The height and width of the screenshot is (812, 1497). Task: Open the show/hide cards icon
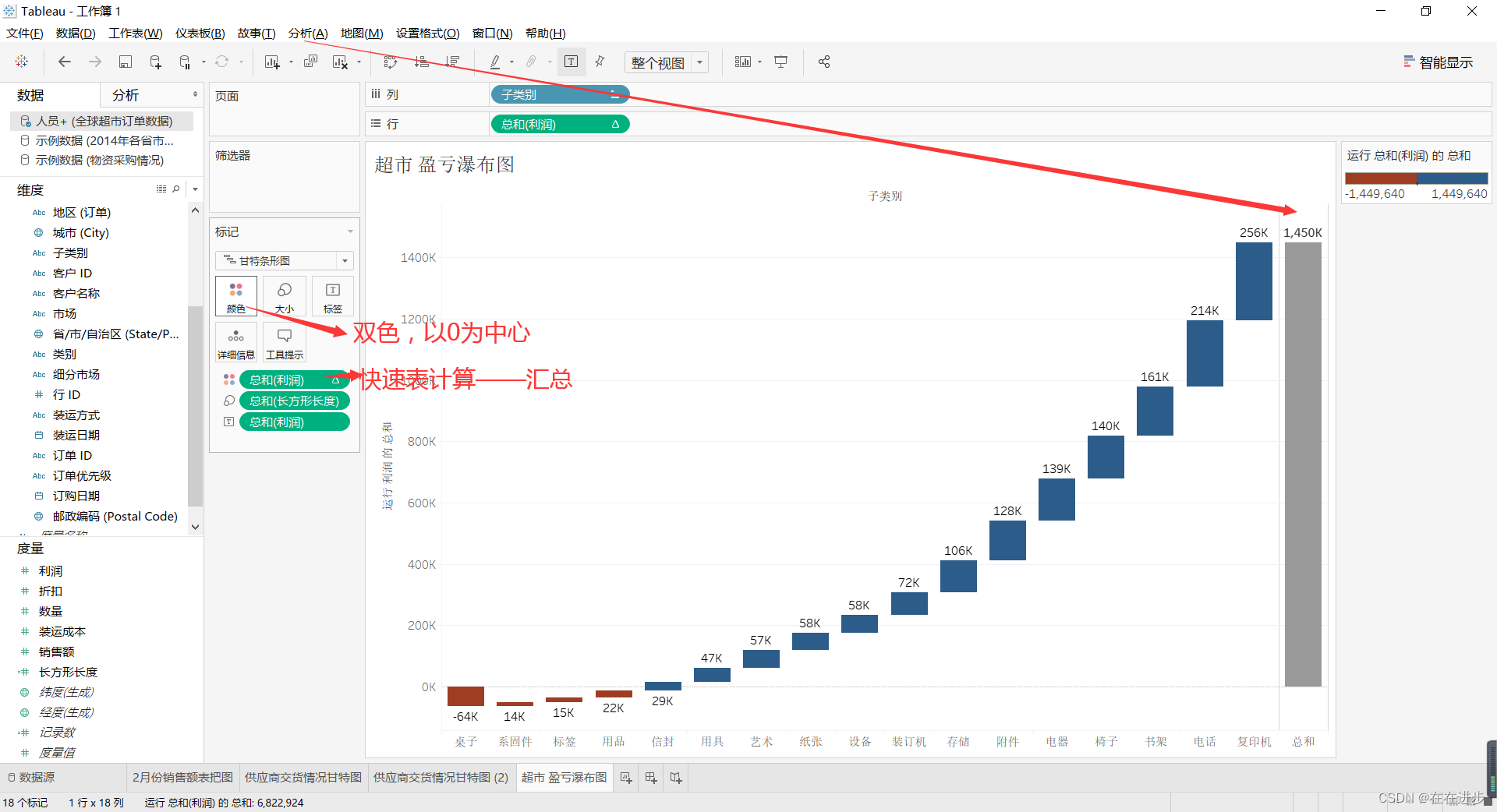(x=743, y=62)
